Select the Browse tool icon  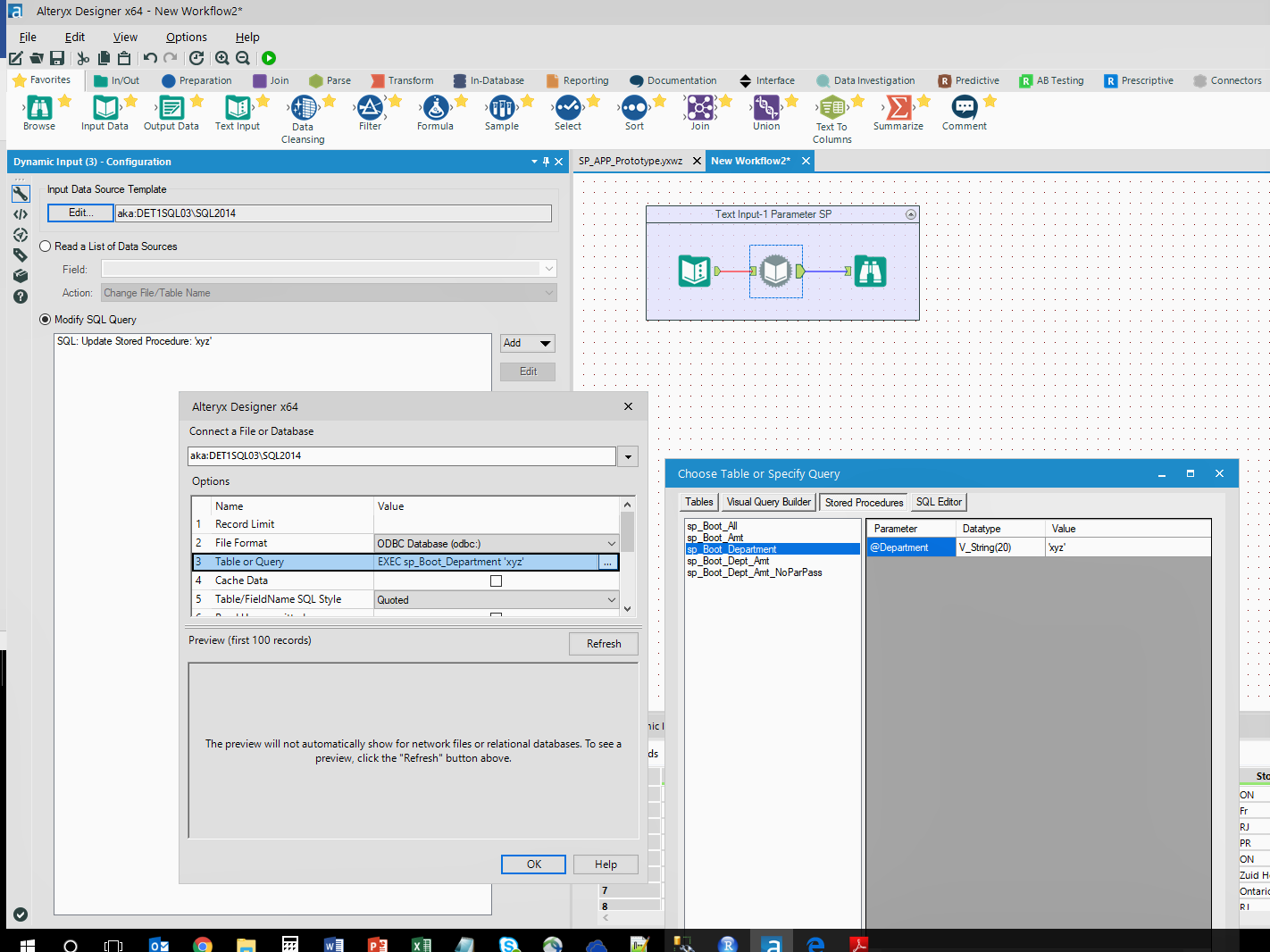pyautogui.click(x=39, y=109)
